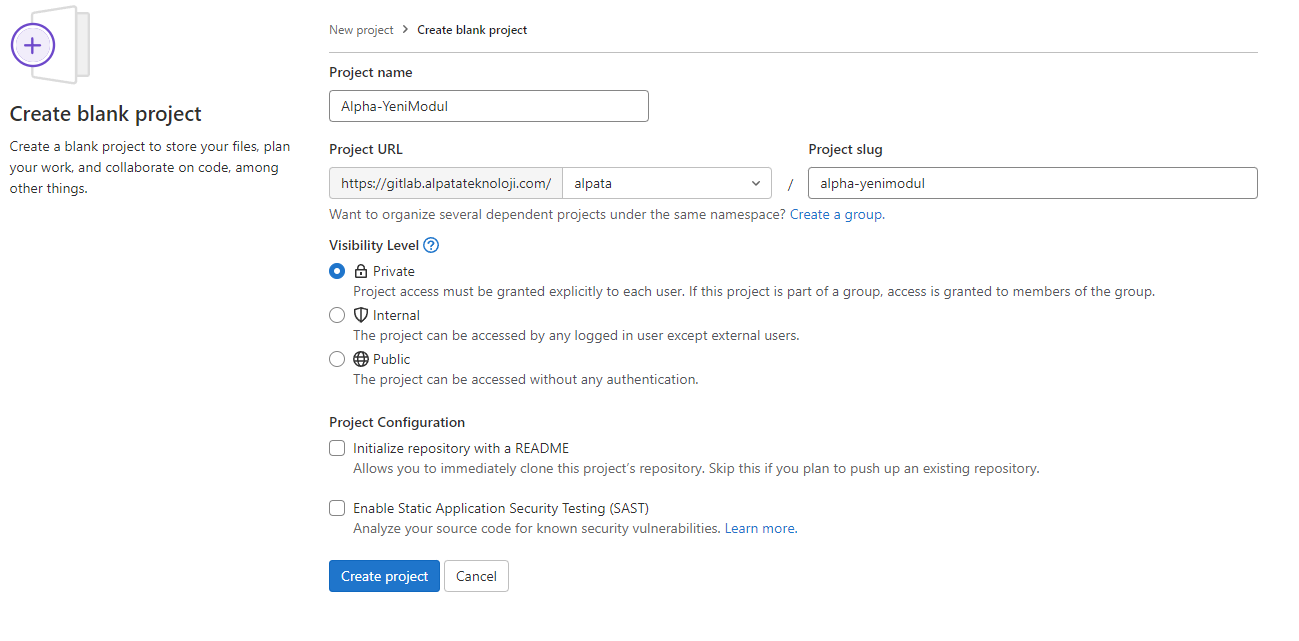Enable Static Application Security Testing checkbox

pos(337,508)
